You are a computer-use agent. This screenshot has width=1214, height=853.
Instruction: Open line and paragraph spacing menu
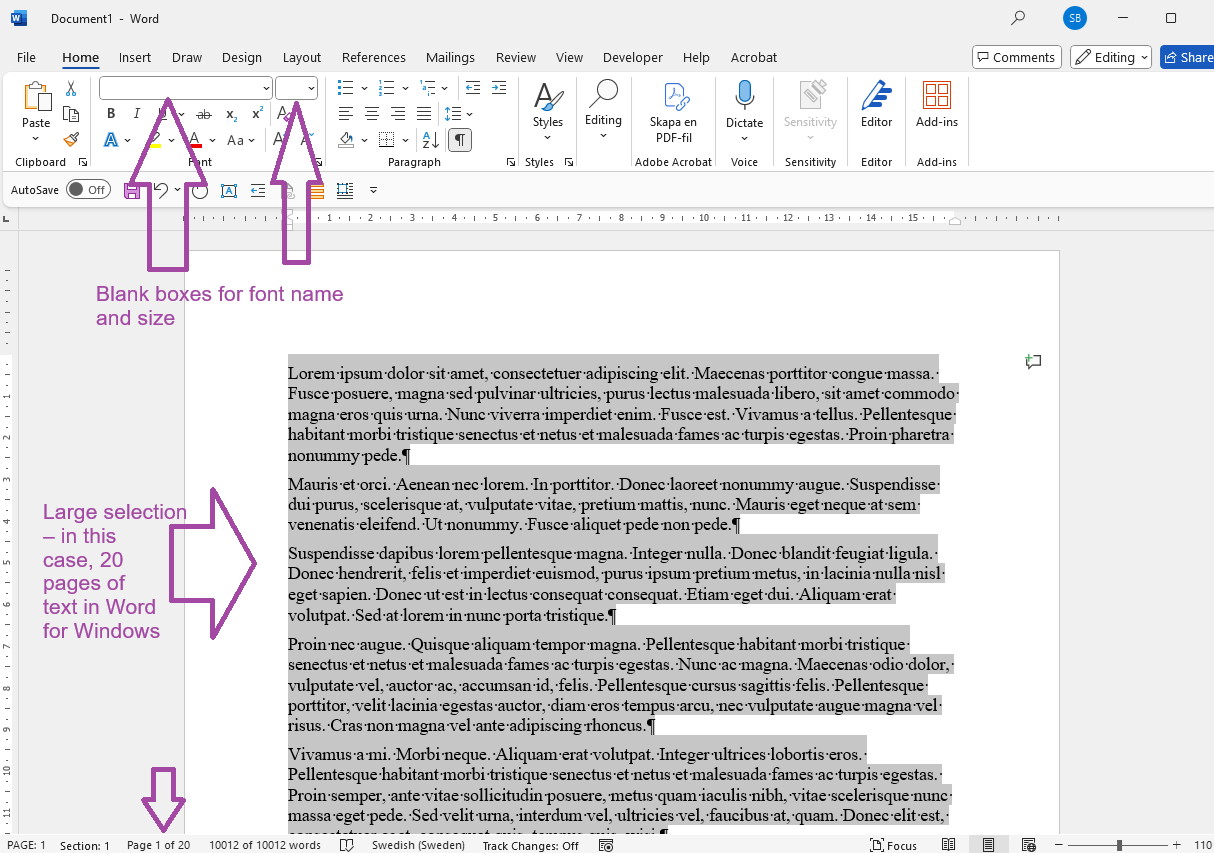(x=458, y=114)
